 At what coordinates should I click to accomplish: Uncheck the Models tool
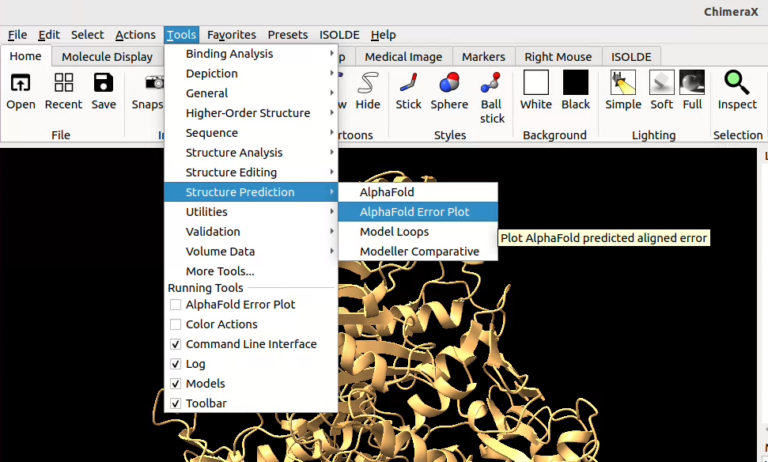coord(175,384)
